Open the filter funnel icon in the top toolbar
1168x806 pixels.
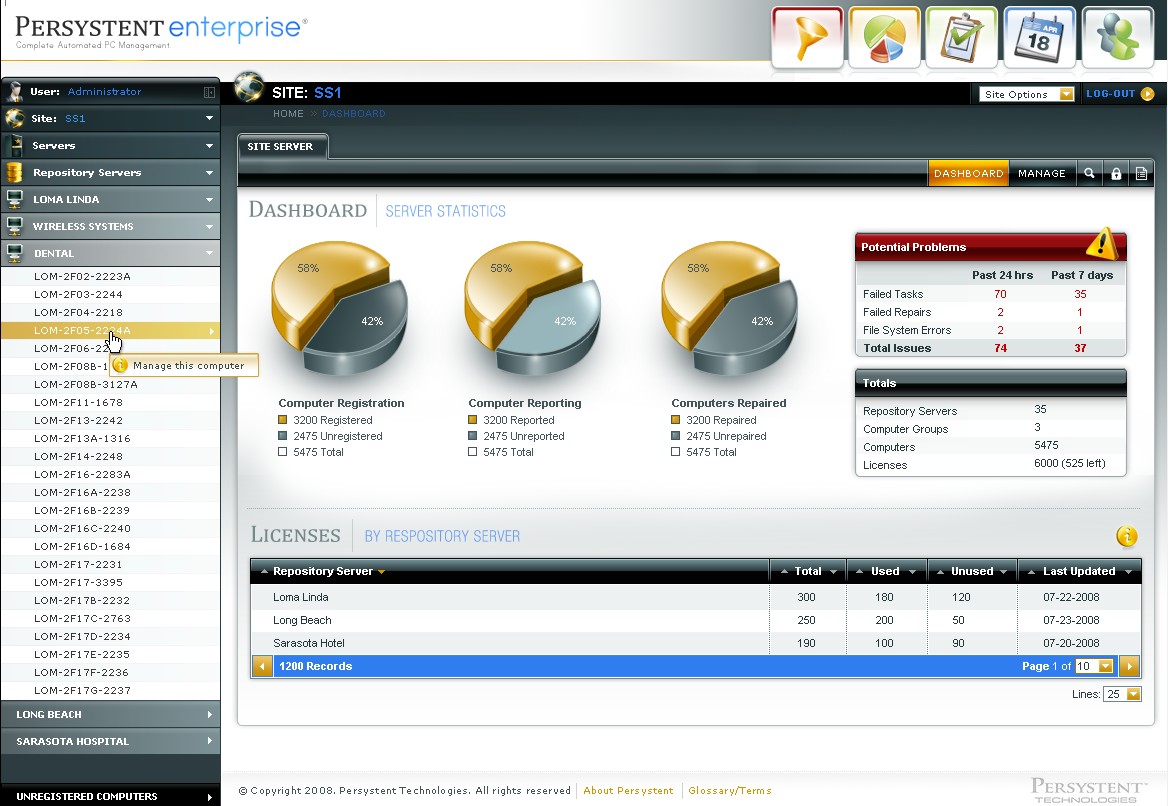point(806,37)
